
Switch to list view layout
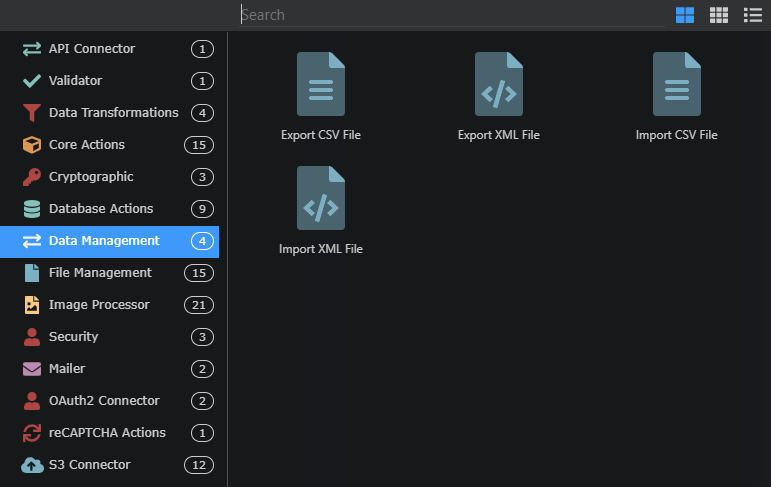click(x=752, y=15)
